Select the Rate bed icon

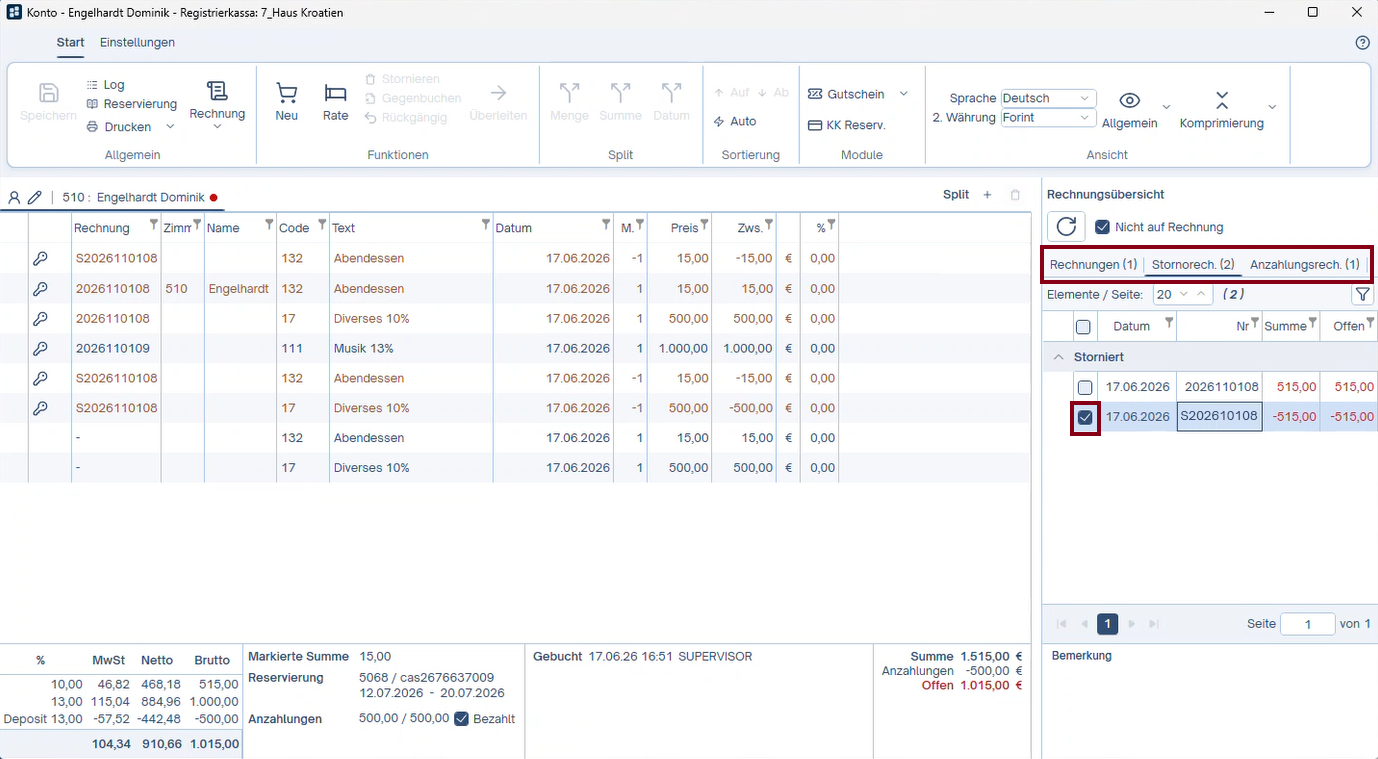[336, 93]
